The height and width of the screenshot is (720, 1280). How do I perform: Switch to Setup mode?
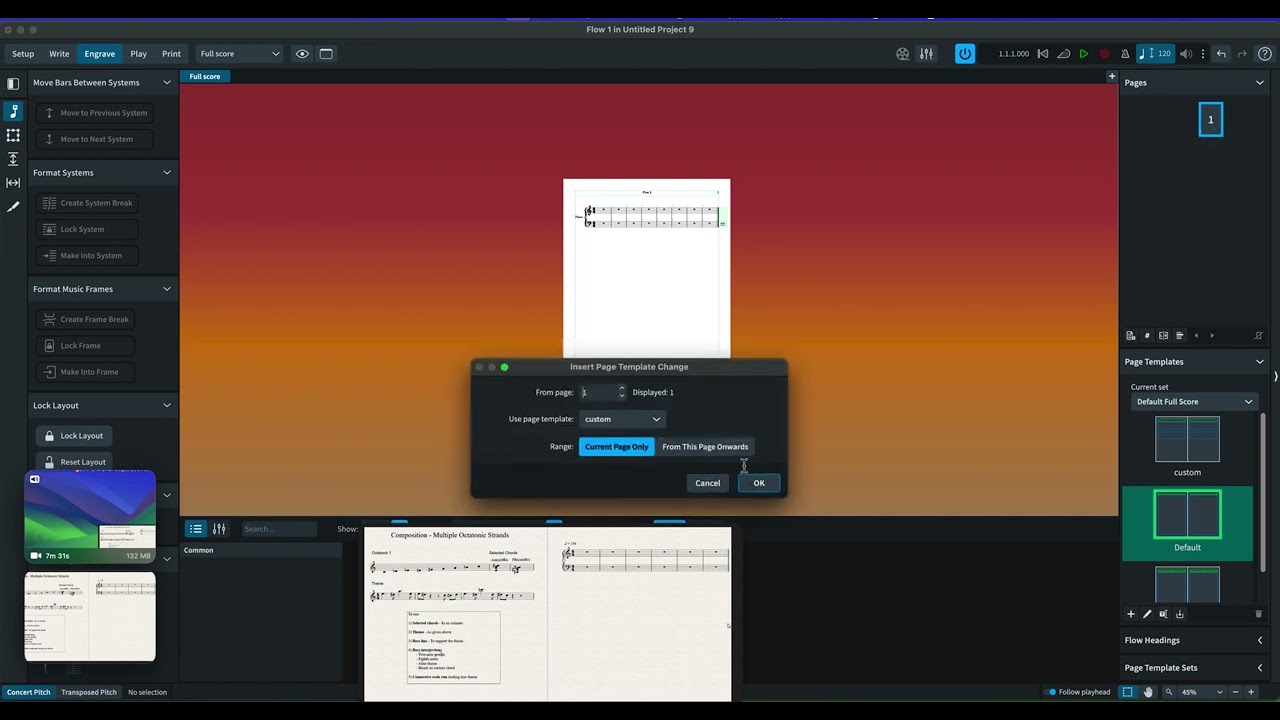[23, 54]
